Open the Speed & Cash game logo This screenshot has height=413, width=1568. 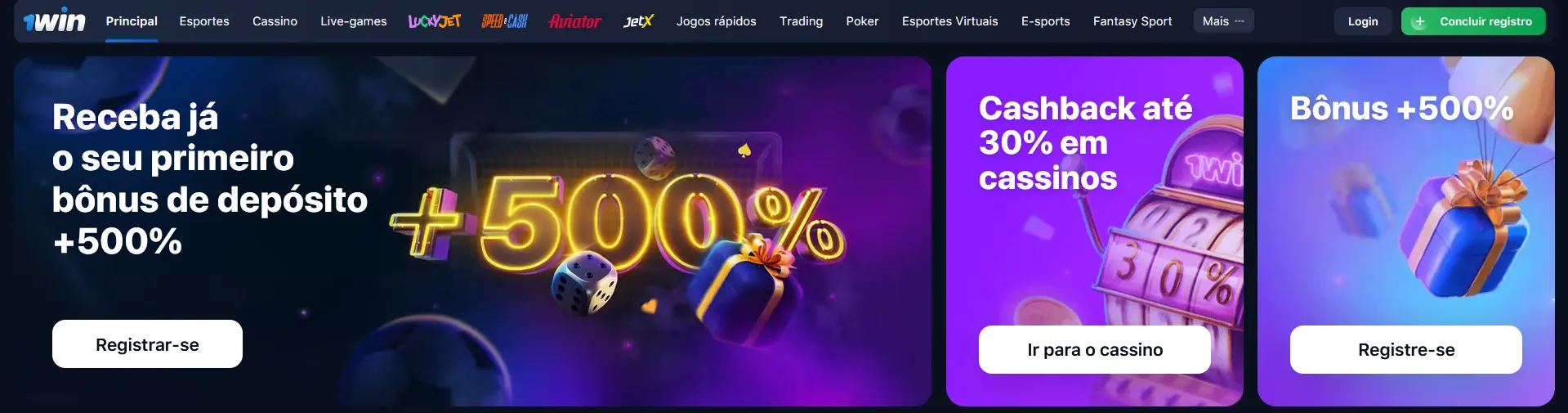pyautogui.click(x=504, y=21)
